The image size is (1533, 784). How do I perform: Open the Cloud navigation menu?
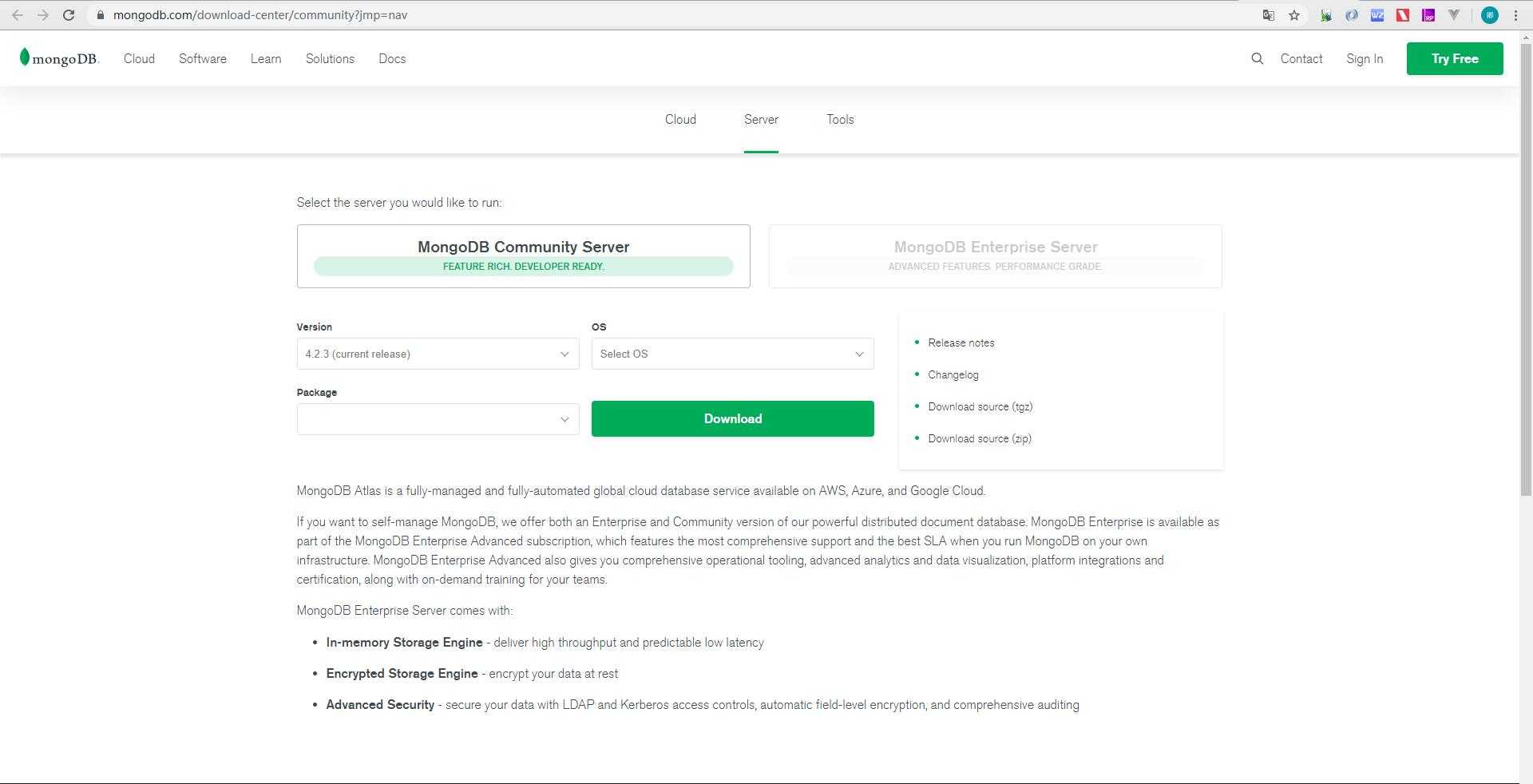(139, 59)
